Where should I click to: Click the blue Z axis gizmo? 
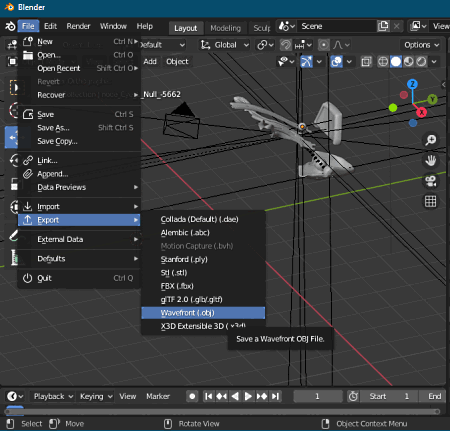[412, 84]
